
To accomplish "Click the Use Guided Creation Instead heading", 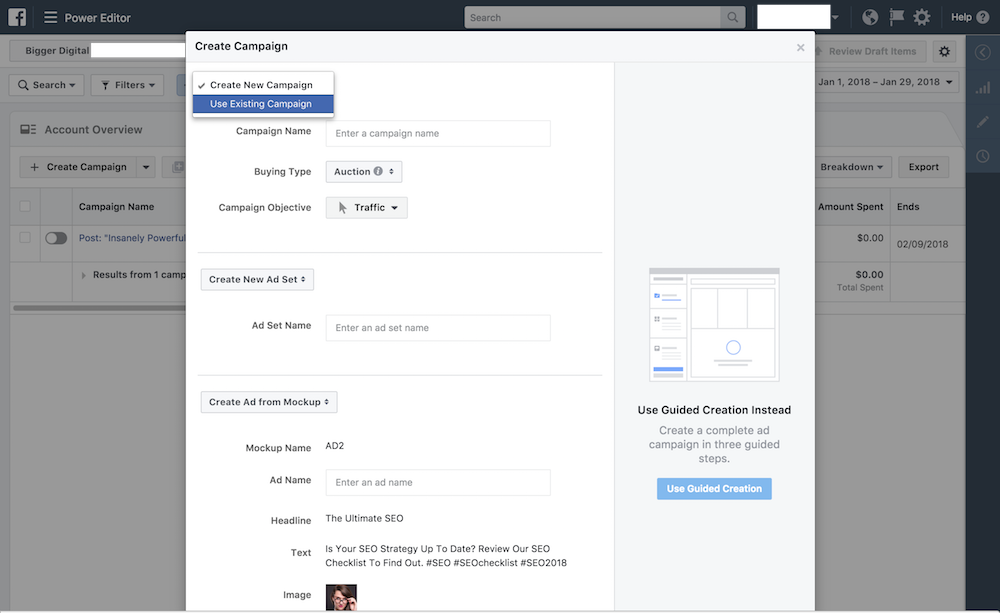I will 714,410.
